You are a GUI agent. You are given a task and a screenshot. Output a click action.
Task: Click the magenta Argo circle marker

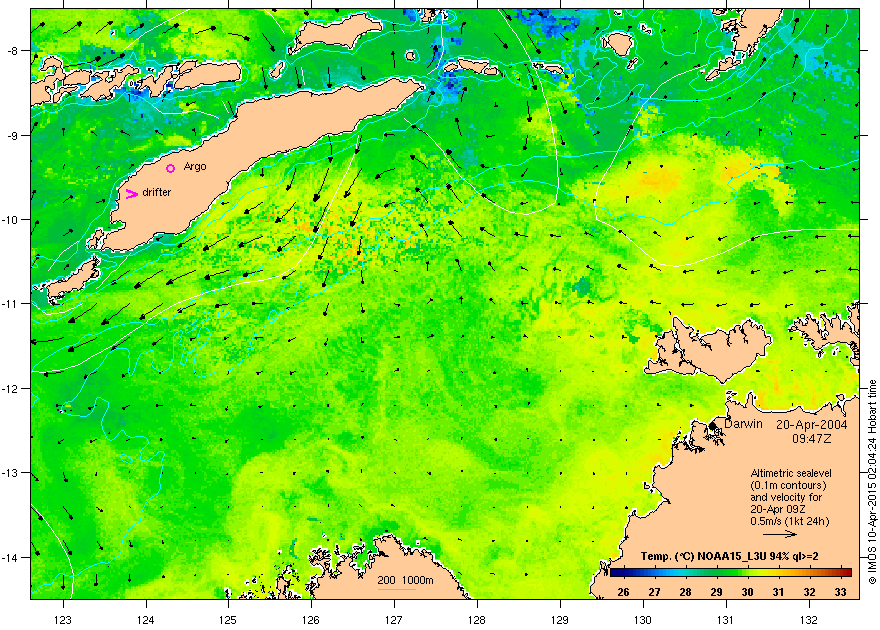[x=171, y=168]
